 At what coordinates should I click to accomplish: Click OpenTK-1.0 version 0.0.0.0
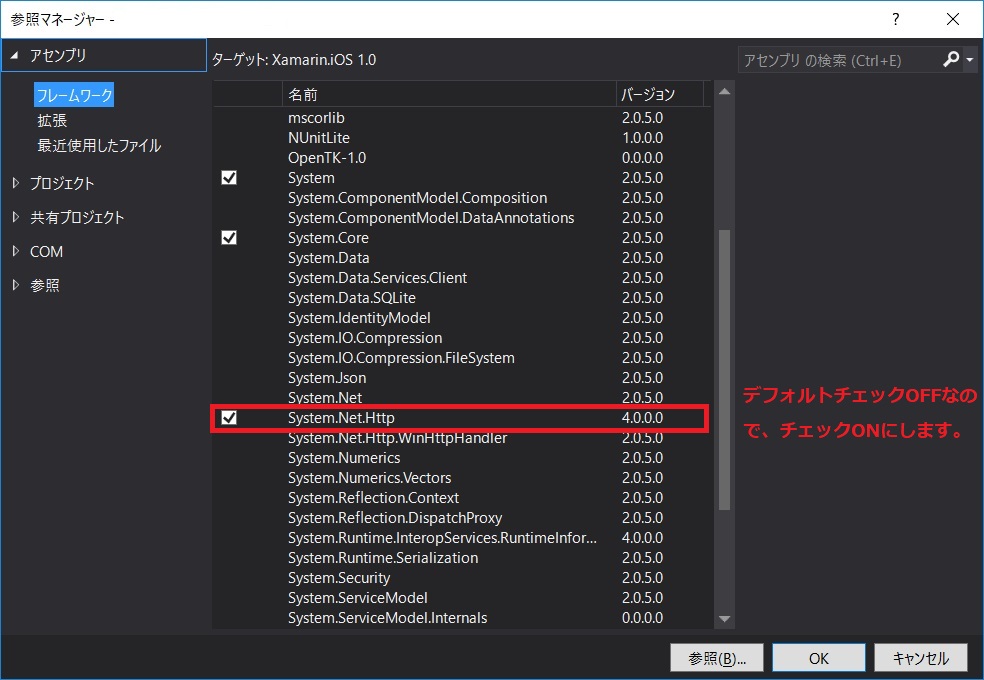click(x=642, y=158)
